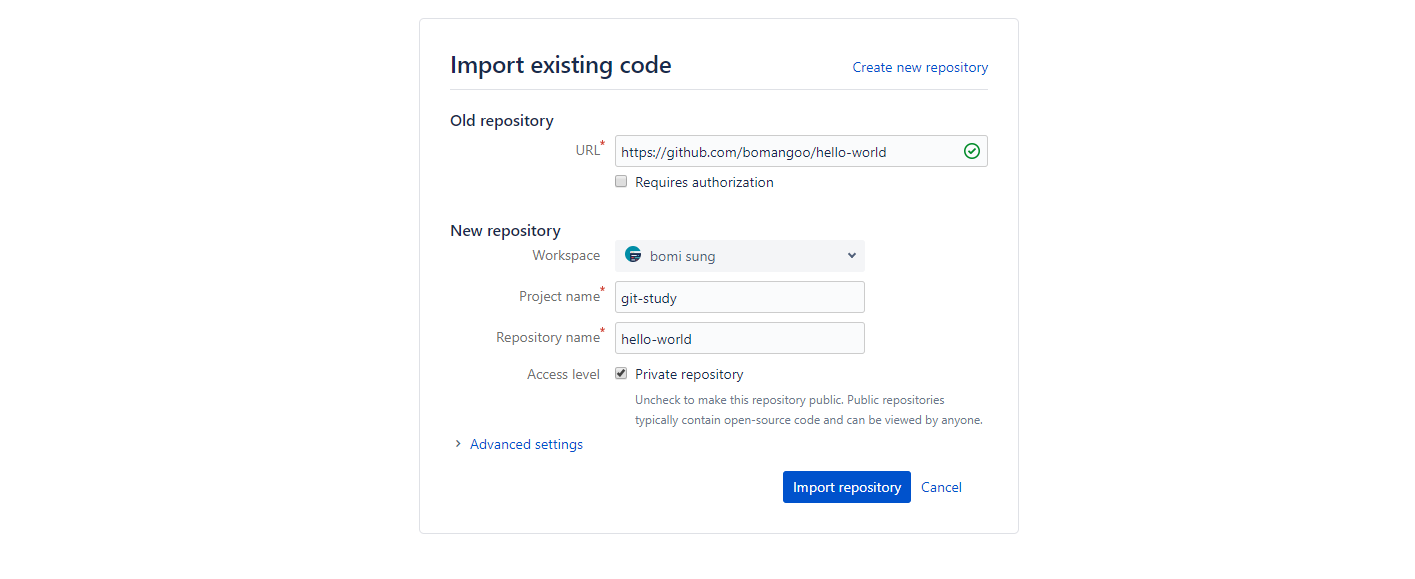Click the Cancel link
Image resolution: width=1415 pixels, height=579 pixels.
click(941, 488)
